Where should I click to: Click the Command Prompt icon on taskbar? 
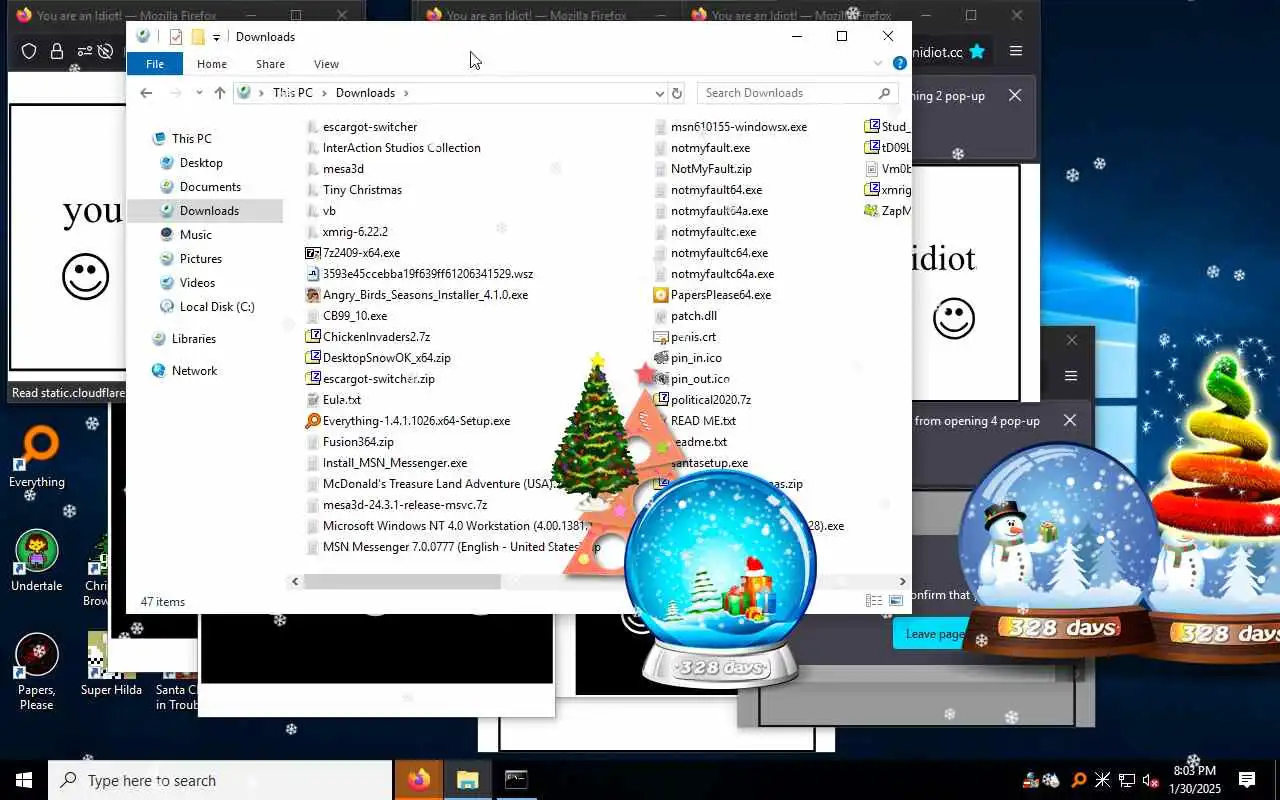[x=516, y=780]
